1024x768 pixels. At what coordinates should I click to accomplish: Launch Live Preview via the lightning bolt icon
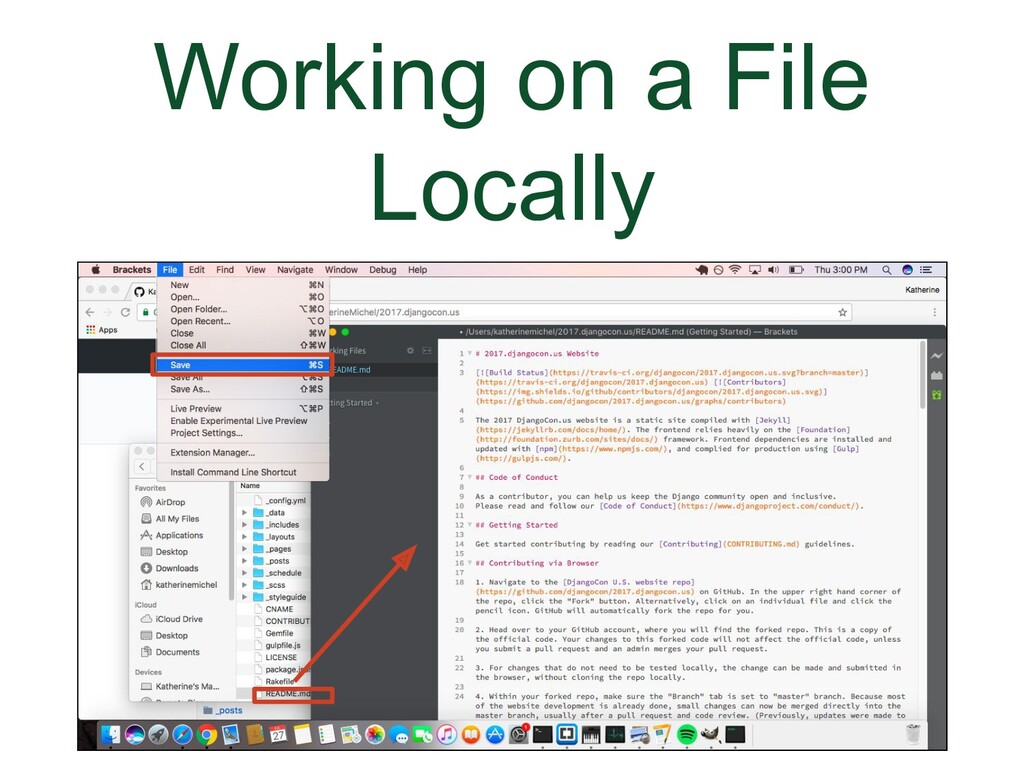[936, 355]
